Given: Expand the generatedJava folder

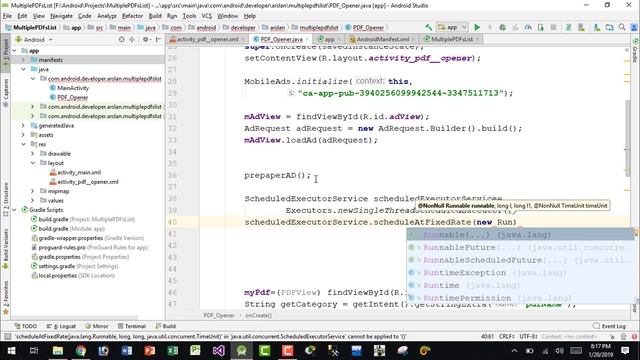Looking at the screenshot, I should [x=23, y=126].
